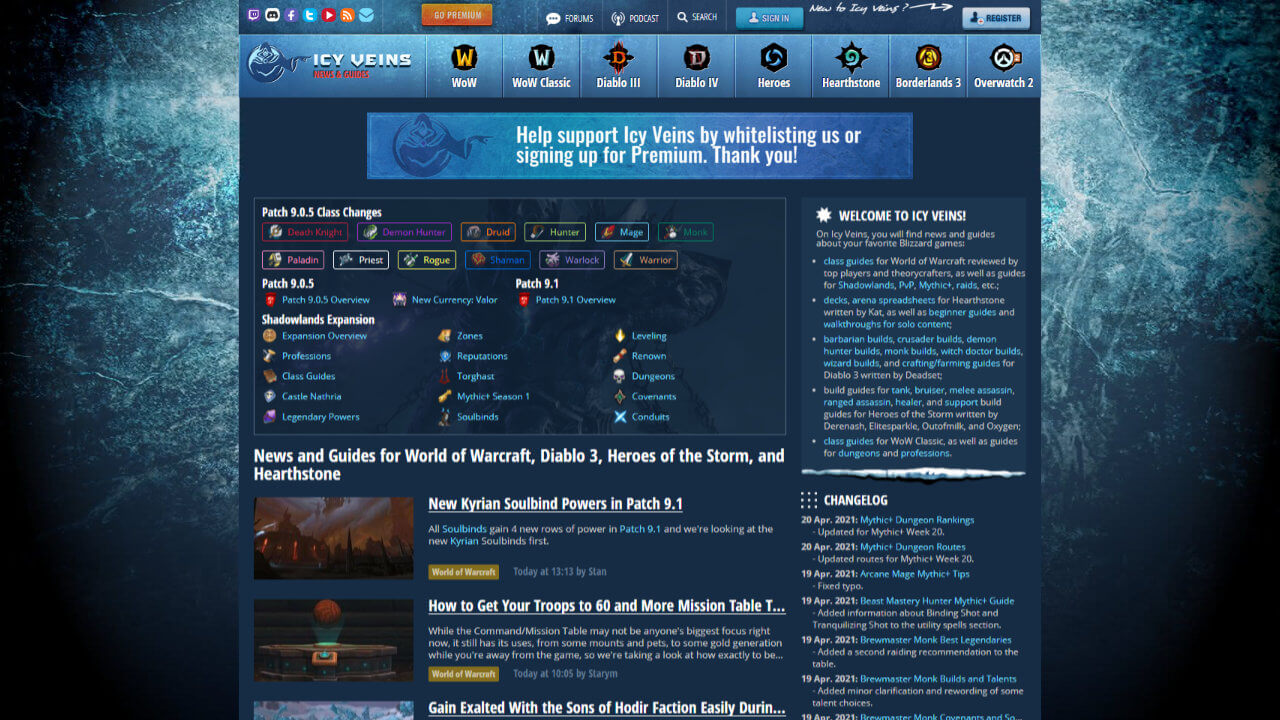The height and width of the screenshot is (720, 1280).
Task: Select the WoW game tab
Action: tap(464, 66)
